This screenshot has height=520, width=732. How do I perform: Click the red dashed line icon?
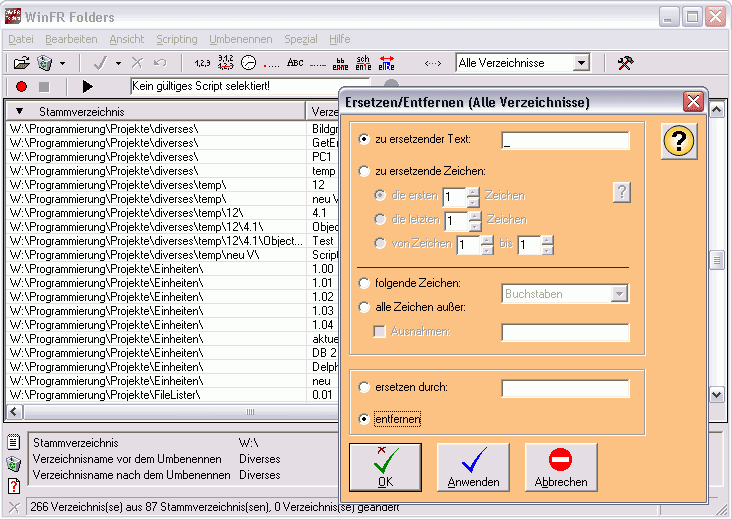click(318, 65)
